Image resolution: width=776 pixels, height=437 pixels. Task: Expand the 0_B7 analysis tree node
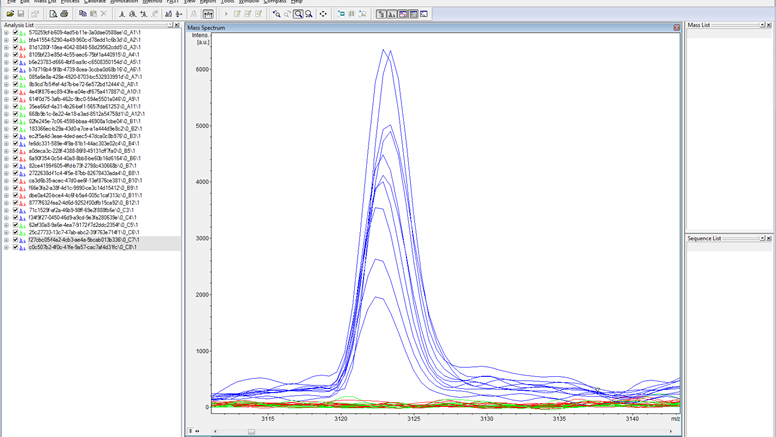click(6, 166)
